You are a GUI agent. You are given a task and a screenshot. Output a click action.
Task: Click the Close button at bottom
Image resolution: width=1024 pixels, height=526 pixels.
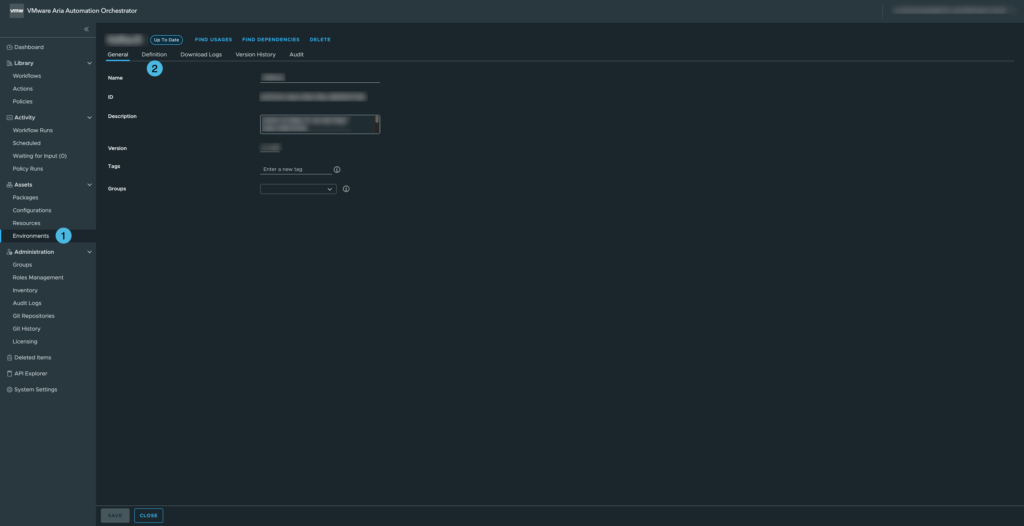pos(148,515)
